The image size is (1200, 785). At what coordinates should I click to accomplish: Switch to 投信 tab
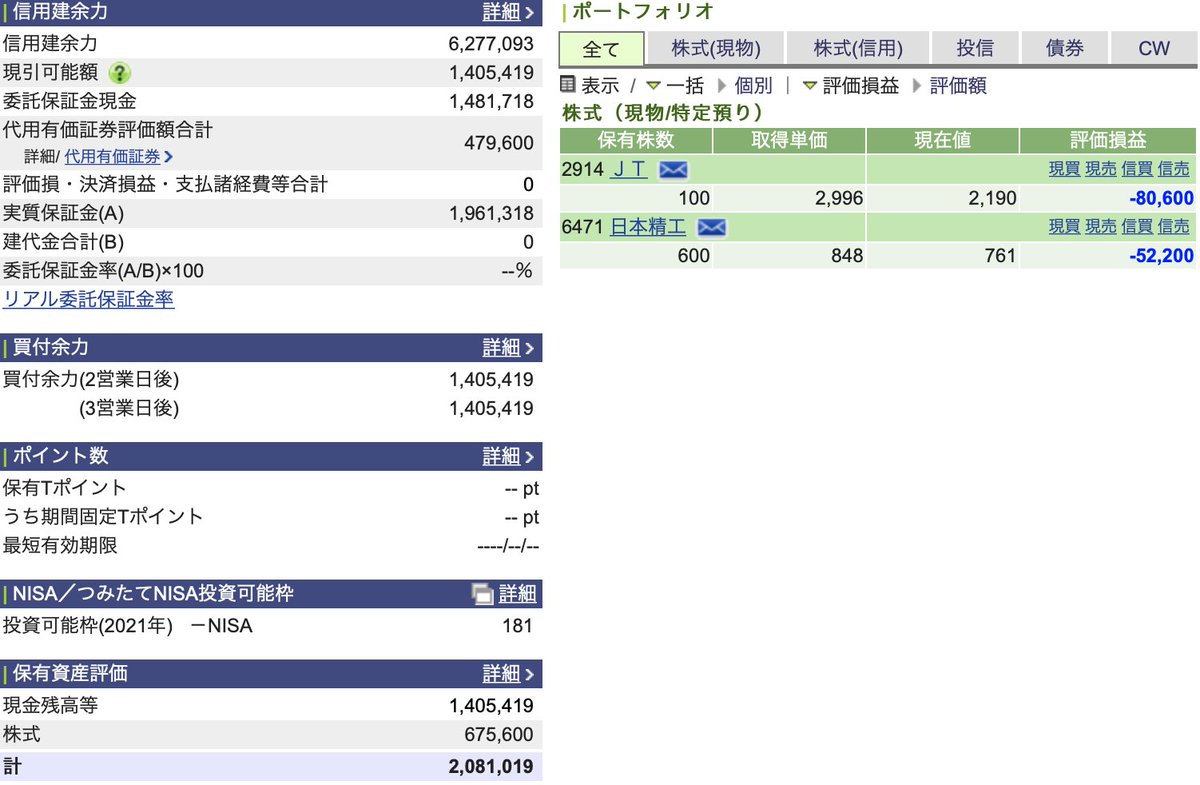pyautogui.click(x=974, y=49)
